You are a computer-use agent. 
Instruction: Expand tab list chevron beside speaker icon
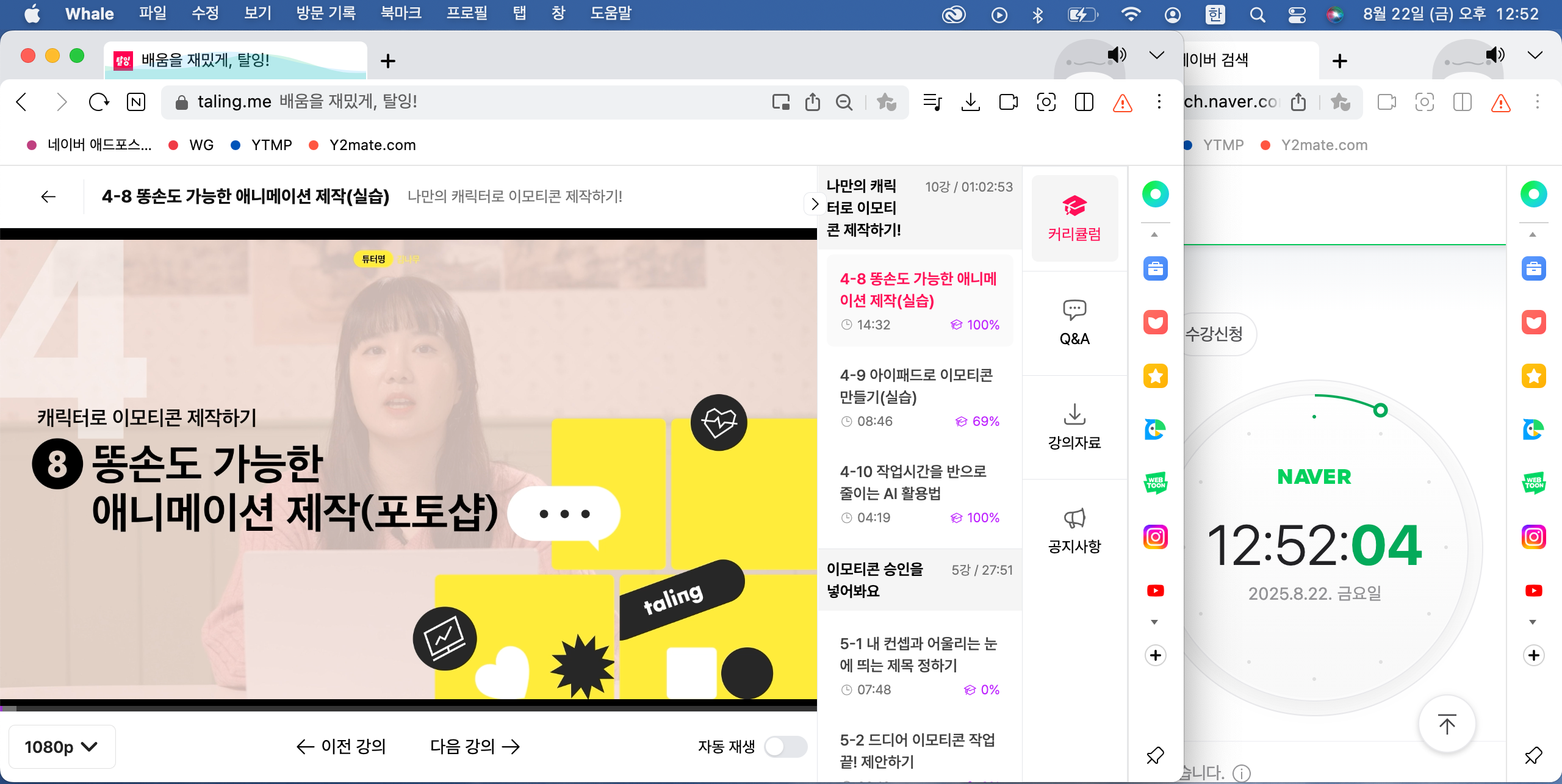(x=1156, y=55)
